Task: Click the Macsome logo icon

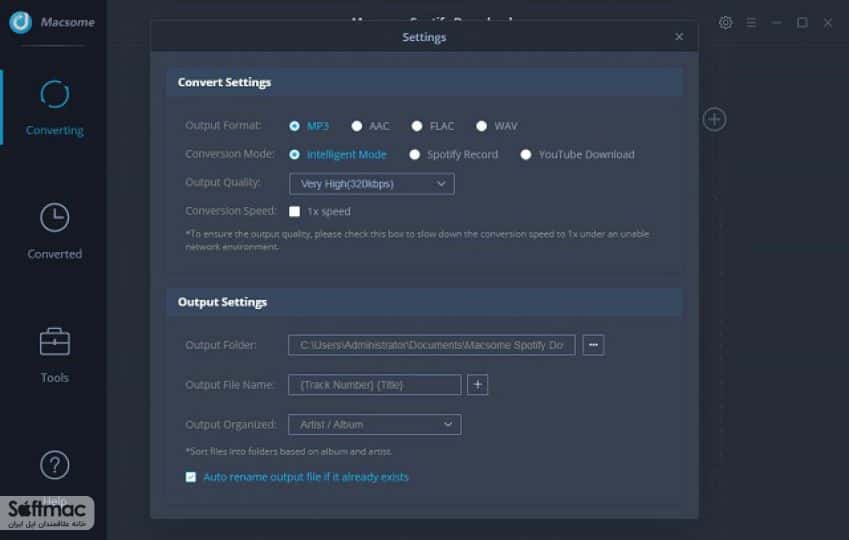Action: (x=21, y=22)
